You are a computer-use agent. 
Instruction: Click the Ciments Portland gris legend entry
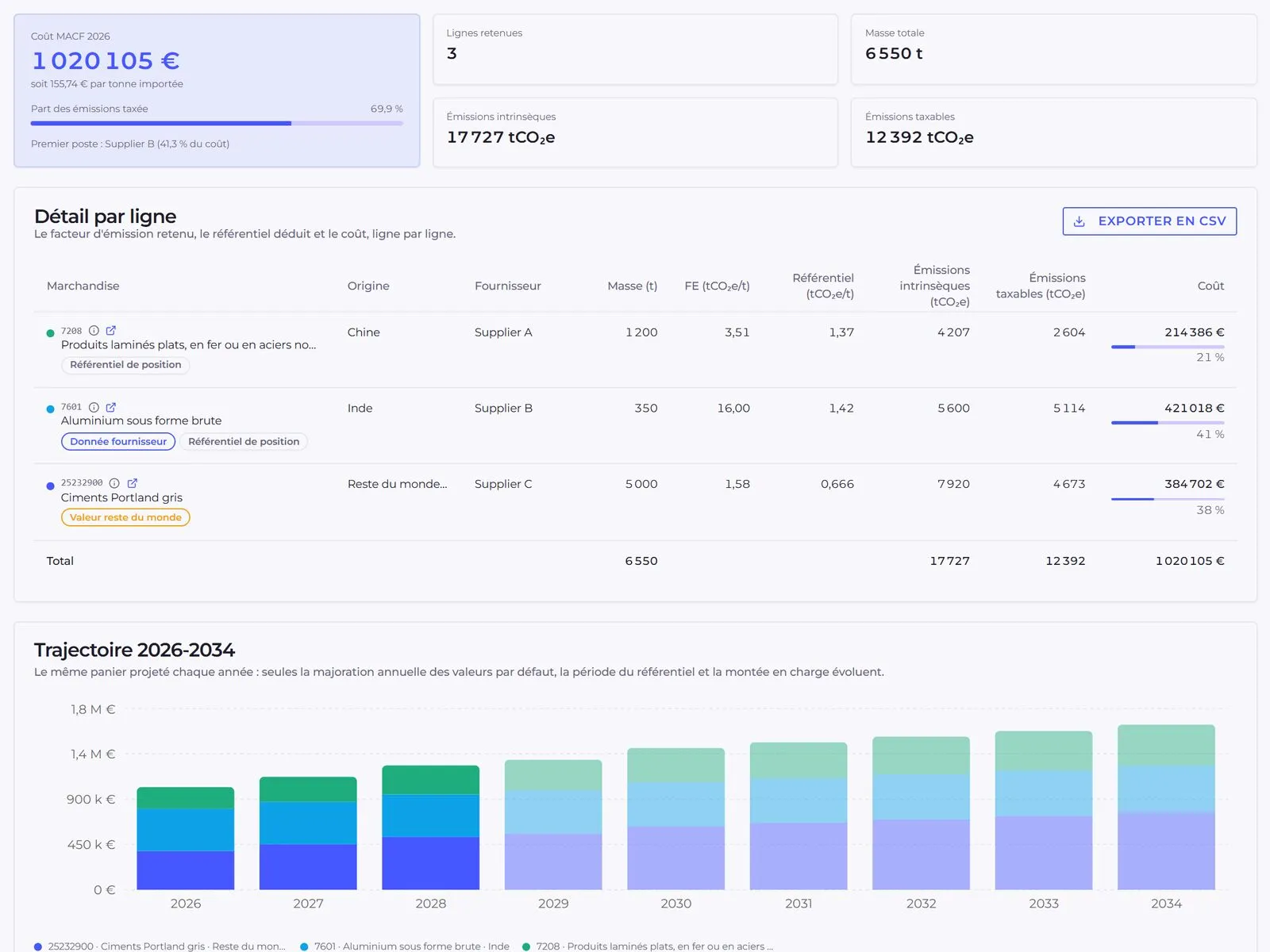tap(160, 946)
